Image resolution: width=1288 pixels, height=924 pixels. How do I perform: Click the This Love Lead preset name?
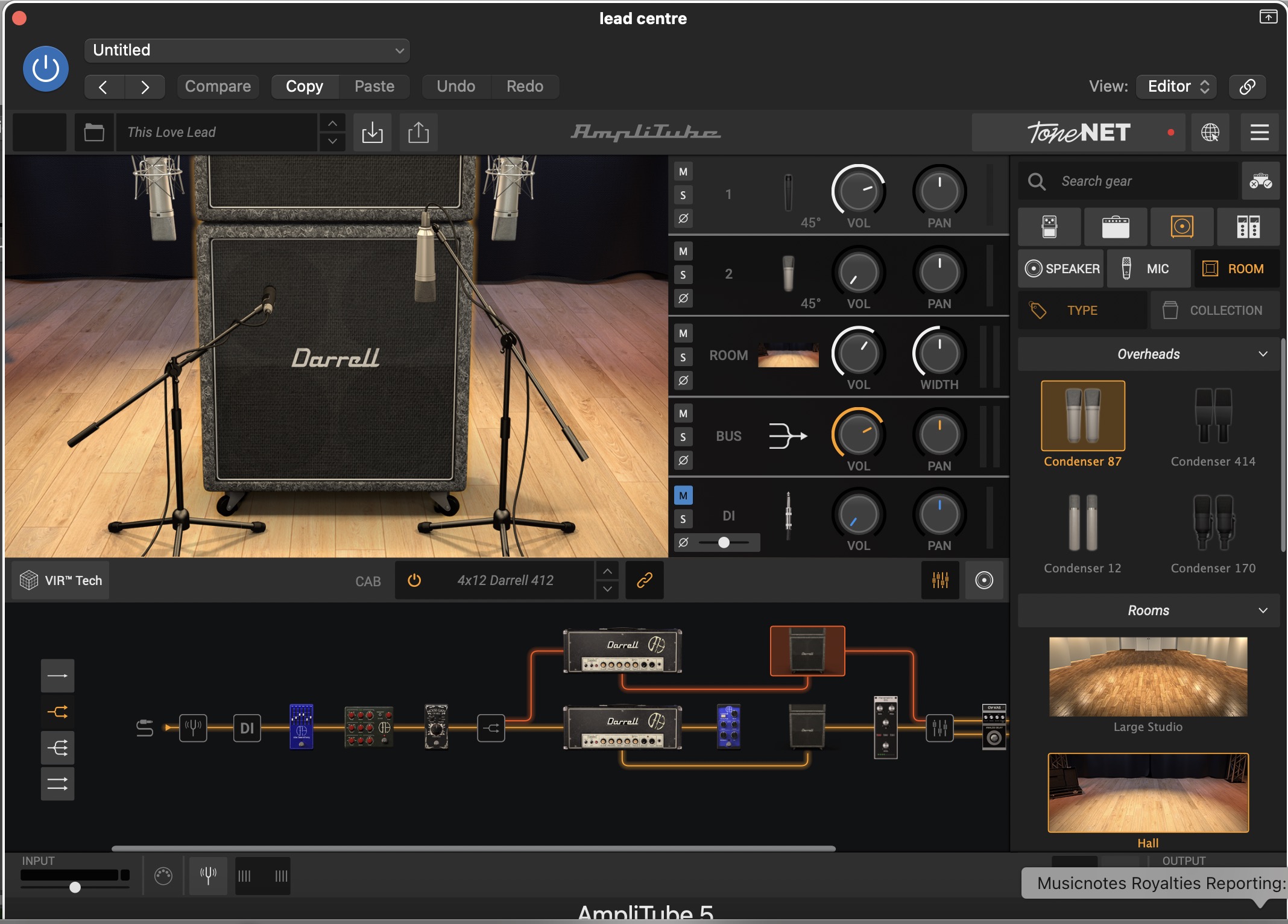[216, 132]
